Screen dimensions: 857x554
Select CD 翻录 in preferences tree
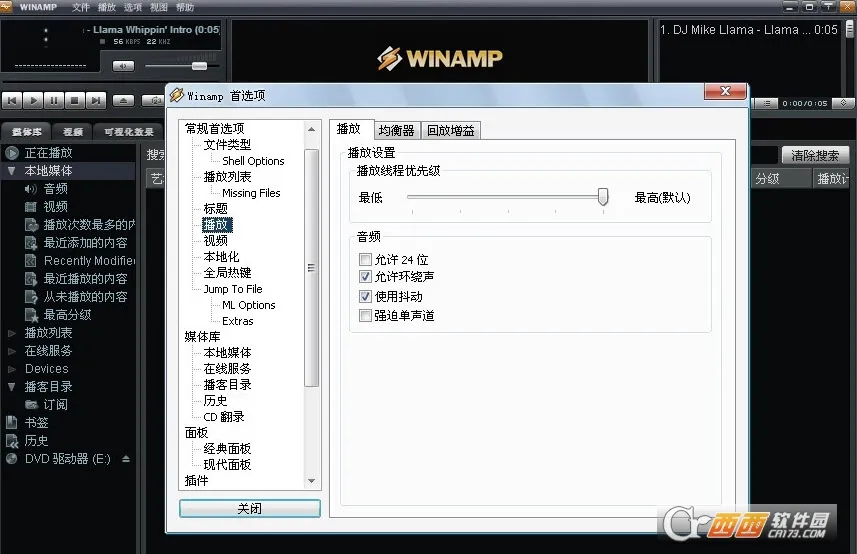pyautogui.click(x=224, y=417)
